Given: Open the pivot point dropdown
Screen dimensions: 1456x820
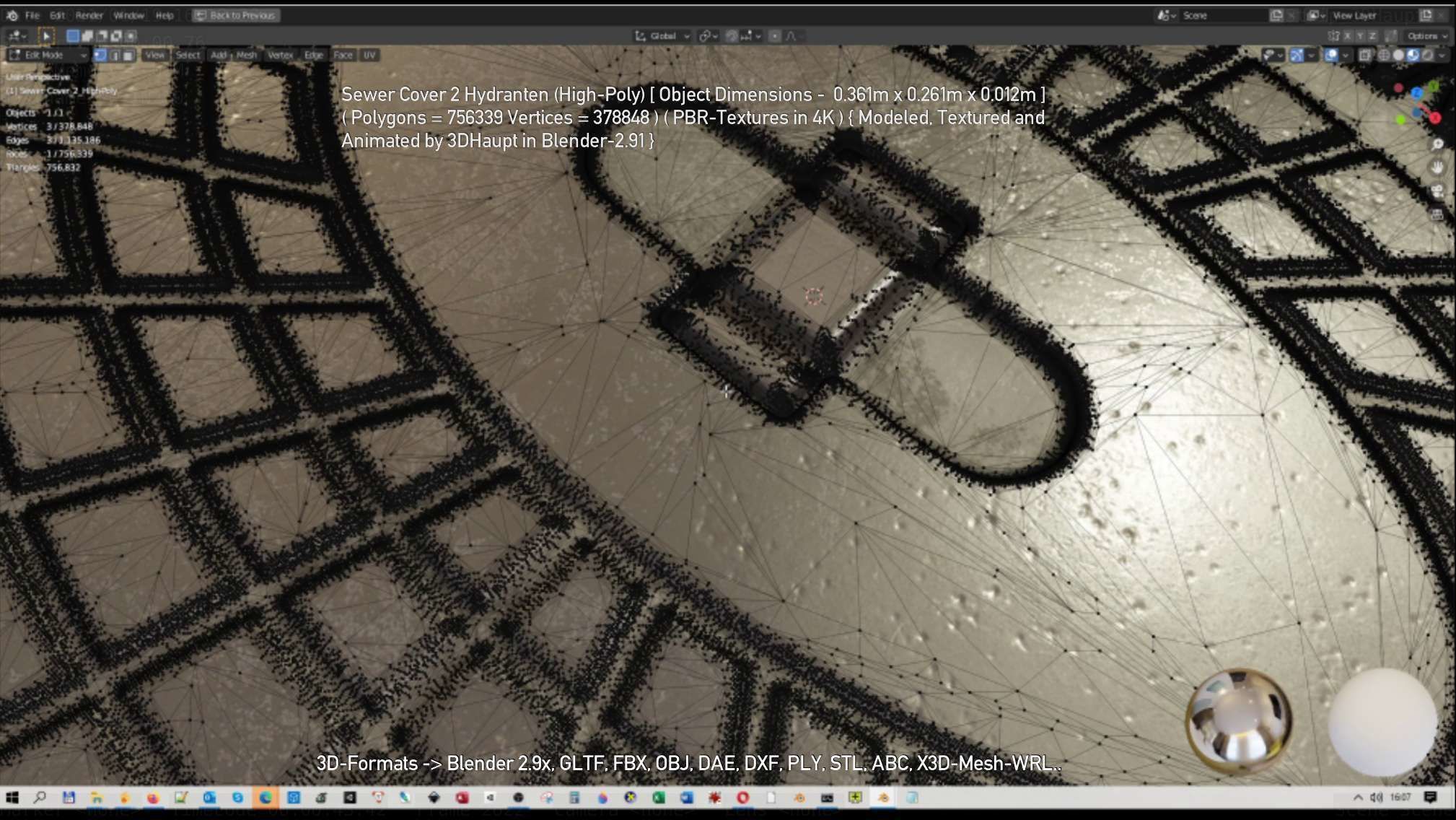Looking at the screenshot, I should 708,35.
